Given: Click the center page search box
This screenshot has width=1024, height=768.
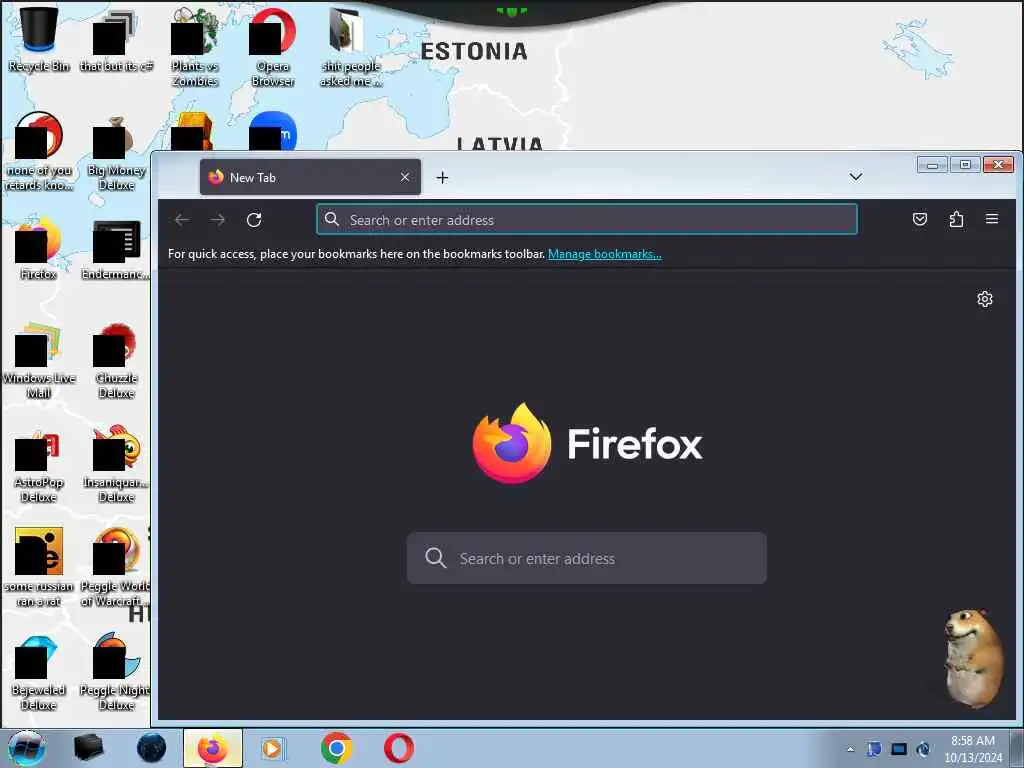Looking at the screenshot, I should click(586, 558).
